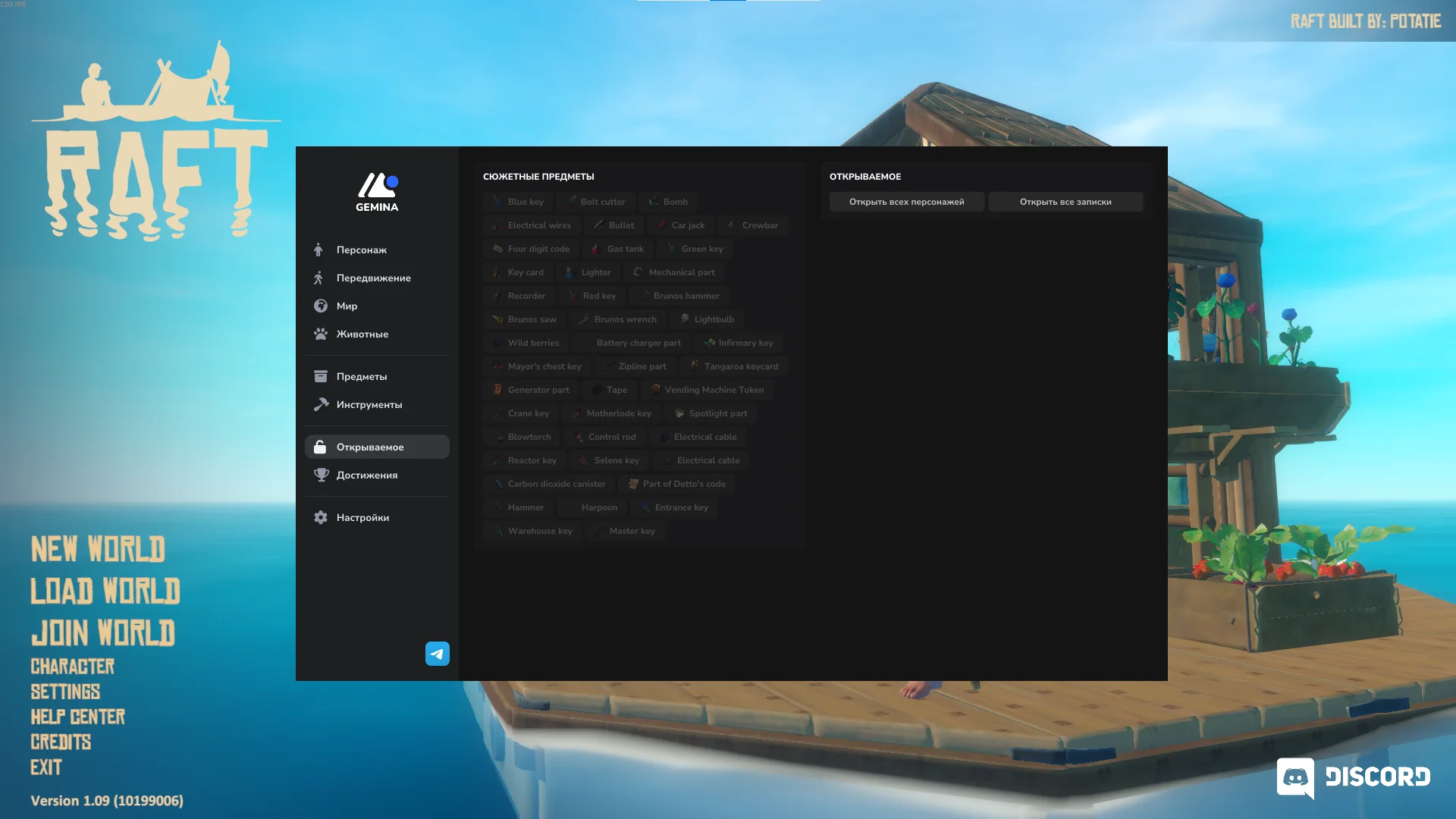This screenshot has width=1456, height=819.
Task: Click the Gas tank item icon
Action: pos(597,249)
